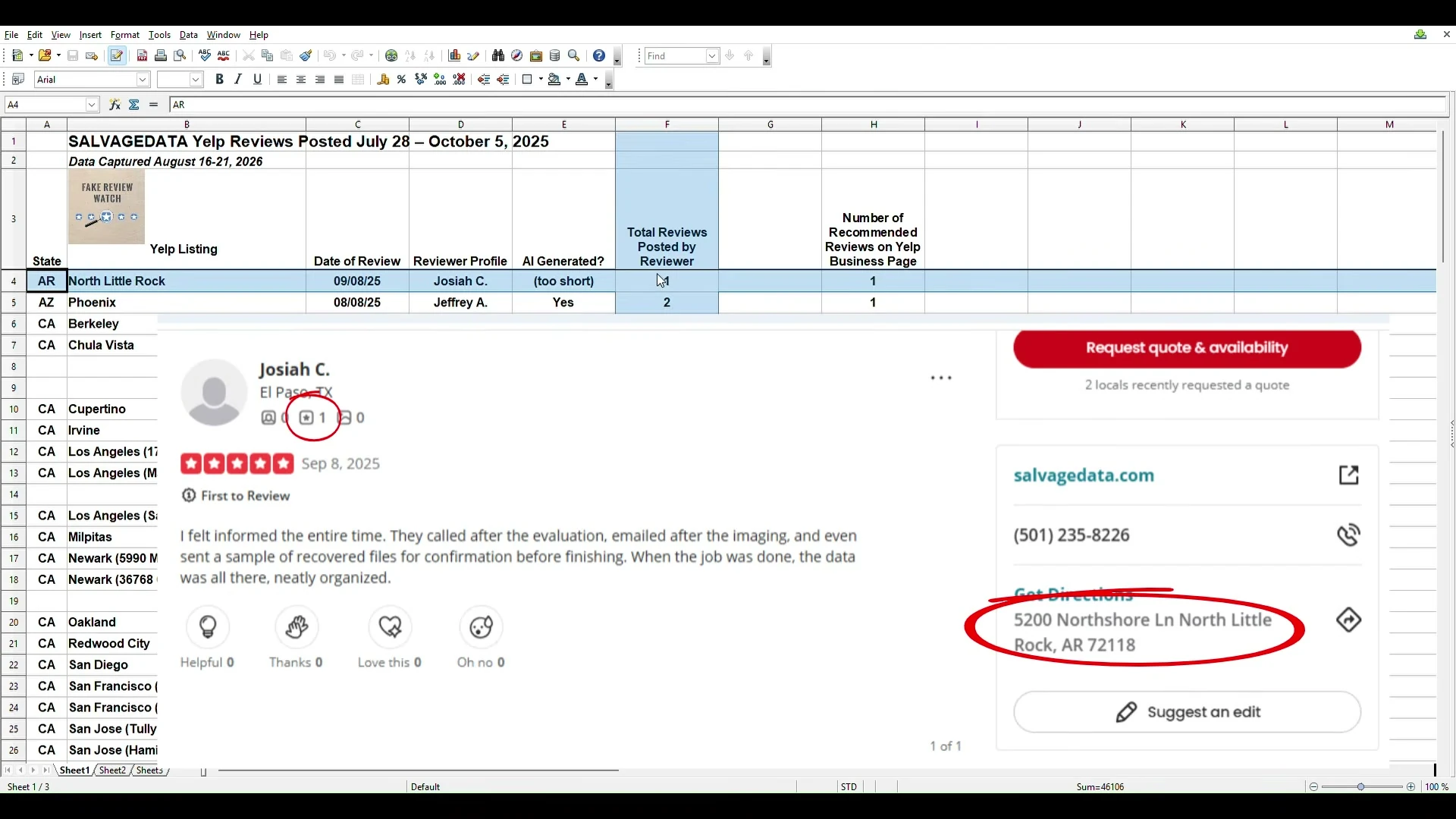Click the Sum icon in formula bar
This screenshot has width=1456, height=819.
[134, 105]
